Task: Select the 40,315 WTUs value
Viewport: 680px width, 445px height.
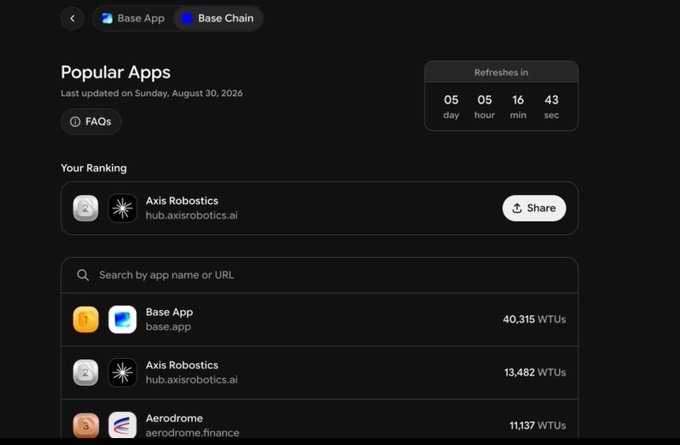Action: pos(534,319)
